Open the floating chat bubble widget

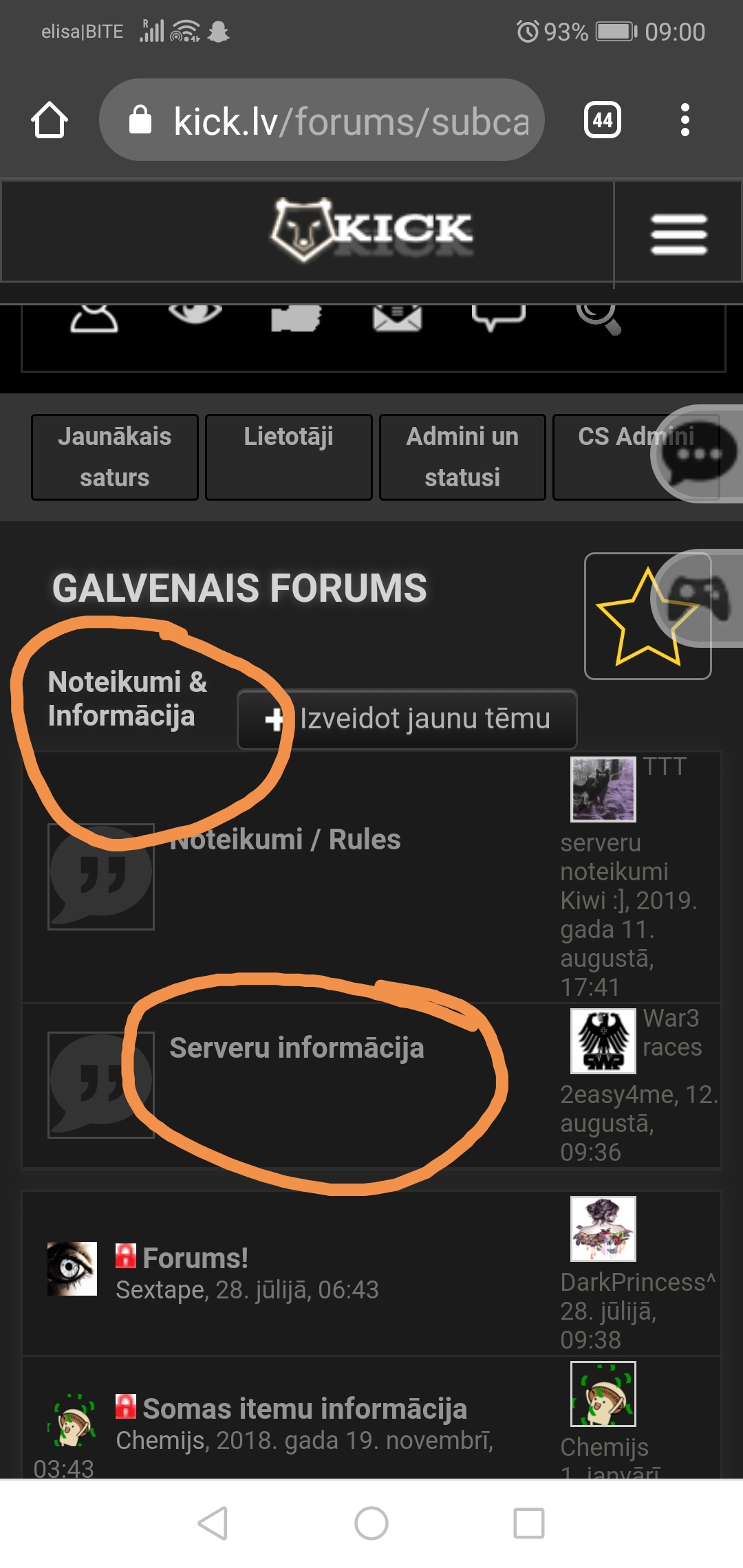pos(697,454)
